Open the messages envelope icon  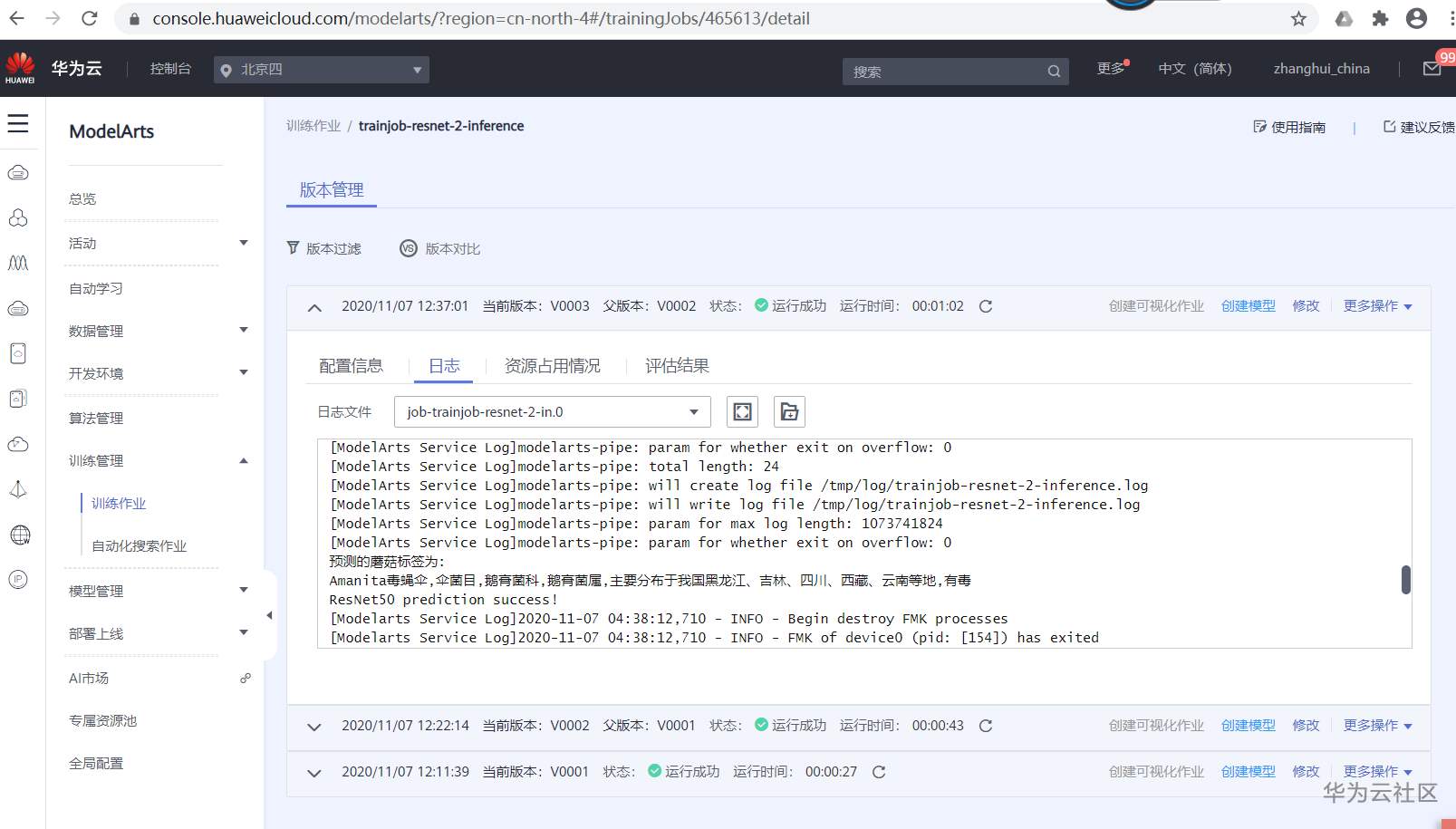1432,69
